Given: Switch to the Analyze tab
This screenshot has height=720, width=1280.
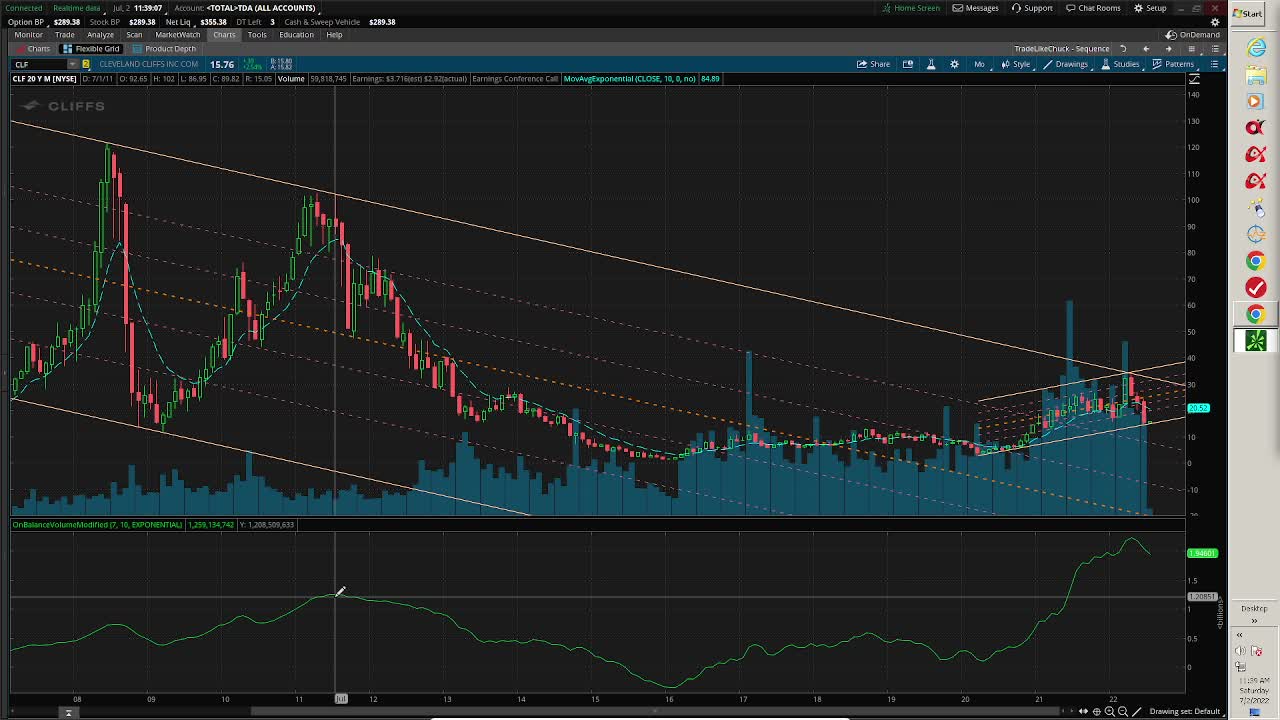Looking at the screenshot, I should coord(100,35).
